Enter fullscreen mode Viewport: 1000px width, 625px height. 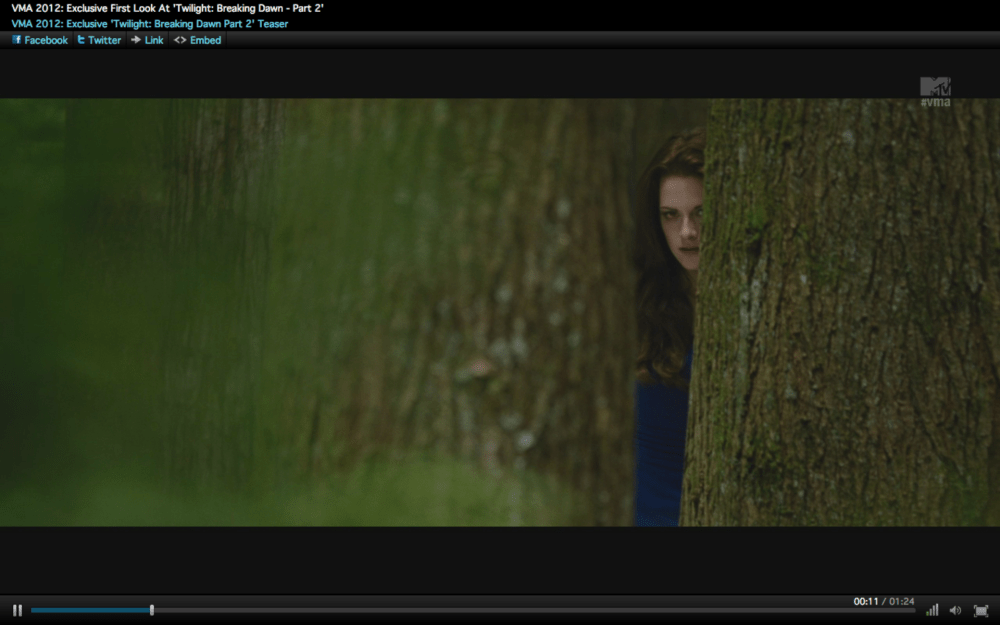point(980,610)
